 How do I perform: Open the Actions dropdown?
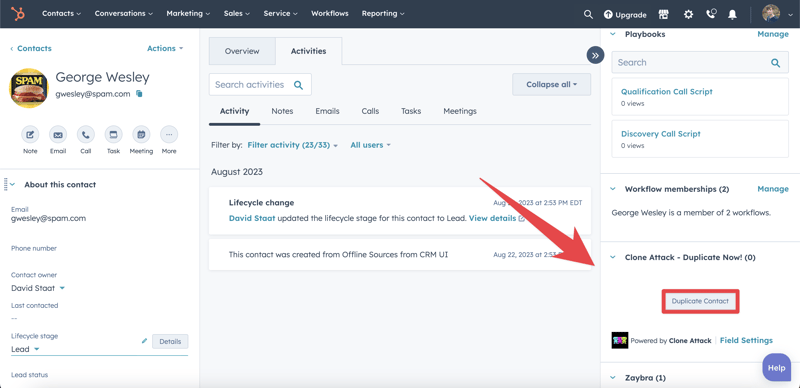(165, 48)
